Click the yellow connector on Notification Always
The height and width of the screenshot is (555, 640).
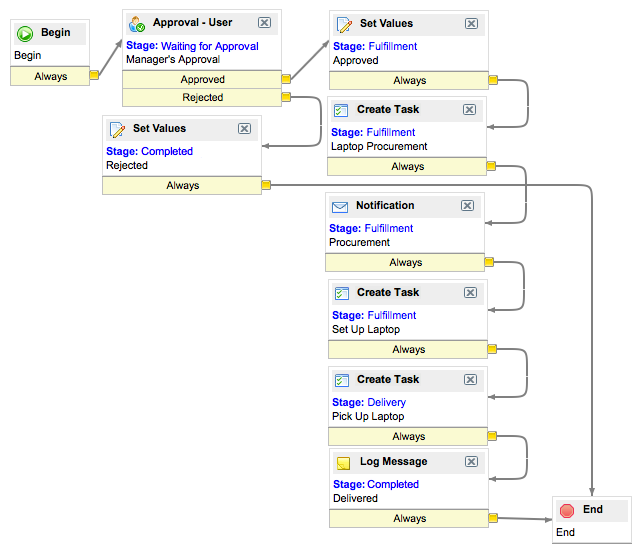coord(489,262)
